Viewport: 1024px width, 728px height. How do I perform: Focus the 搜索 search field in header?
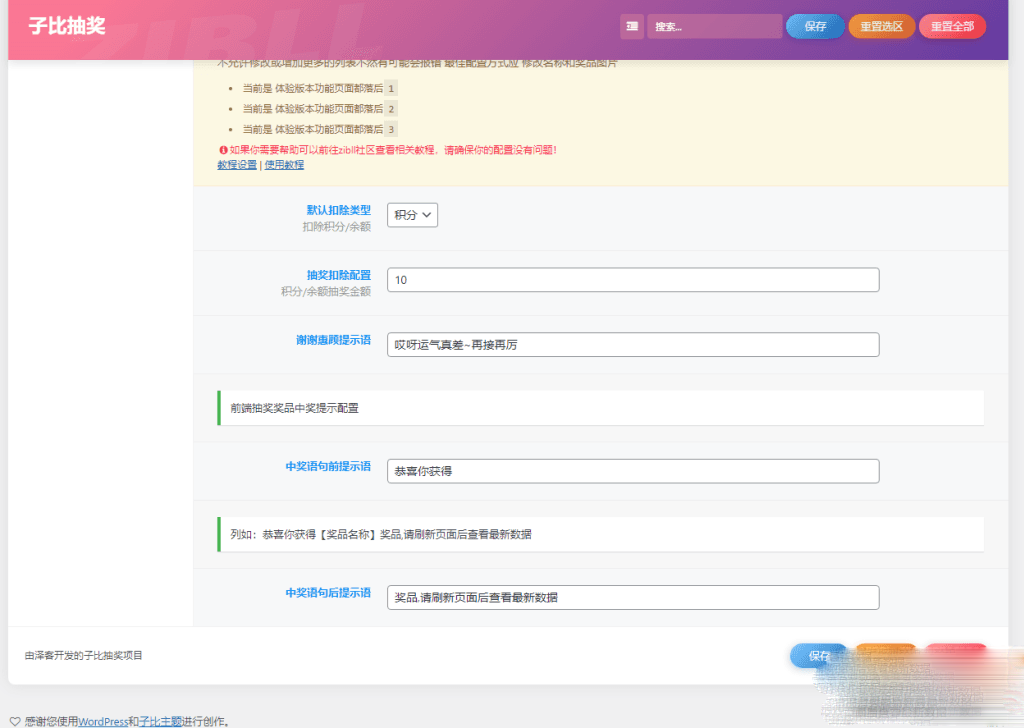tap(714, 27)
